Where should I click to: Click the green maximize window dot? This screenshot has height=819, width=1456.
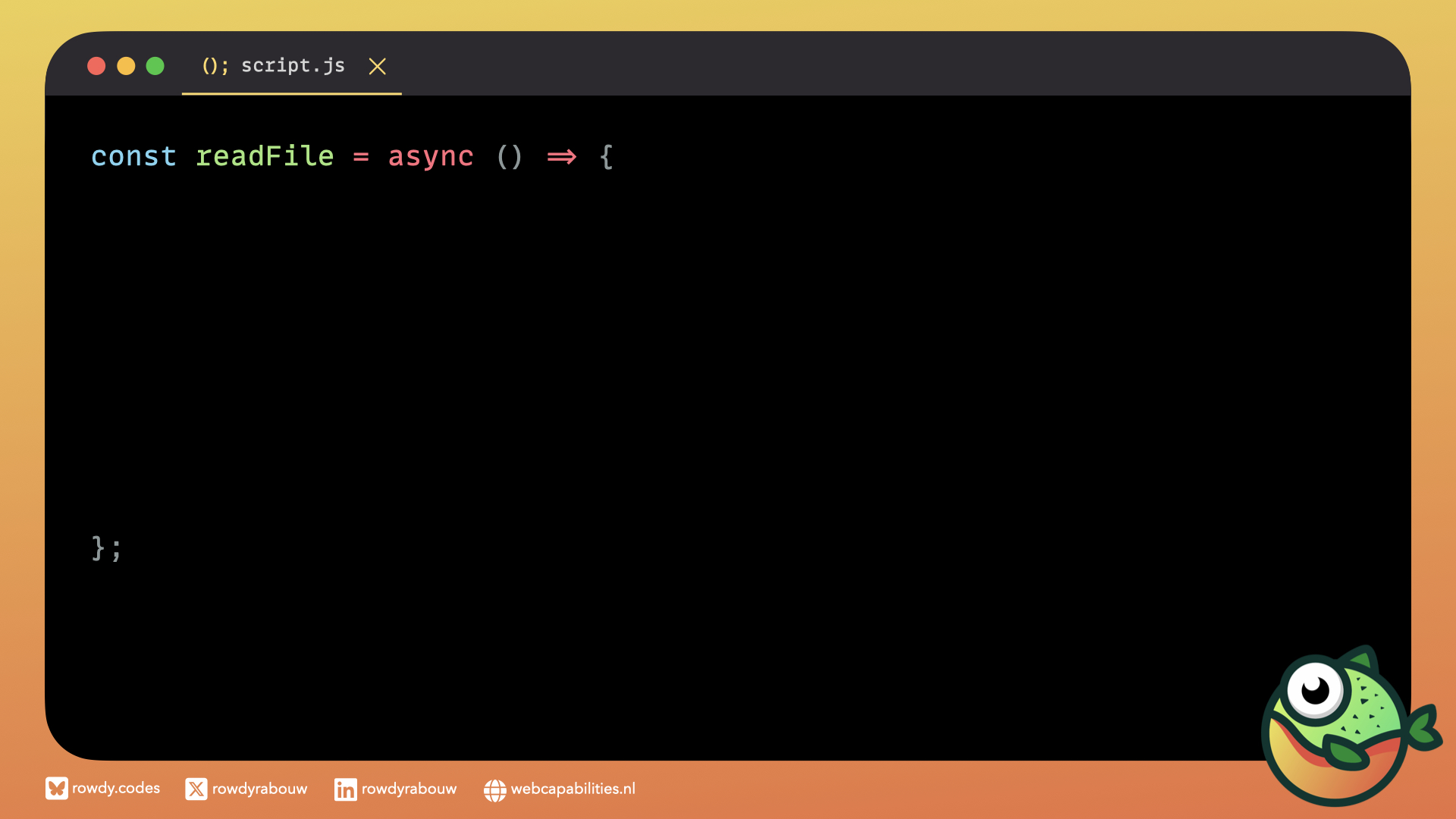(155, 67)
